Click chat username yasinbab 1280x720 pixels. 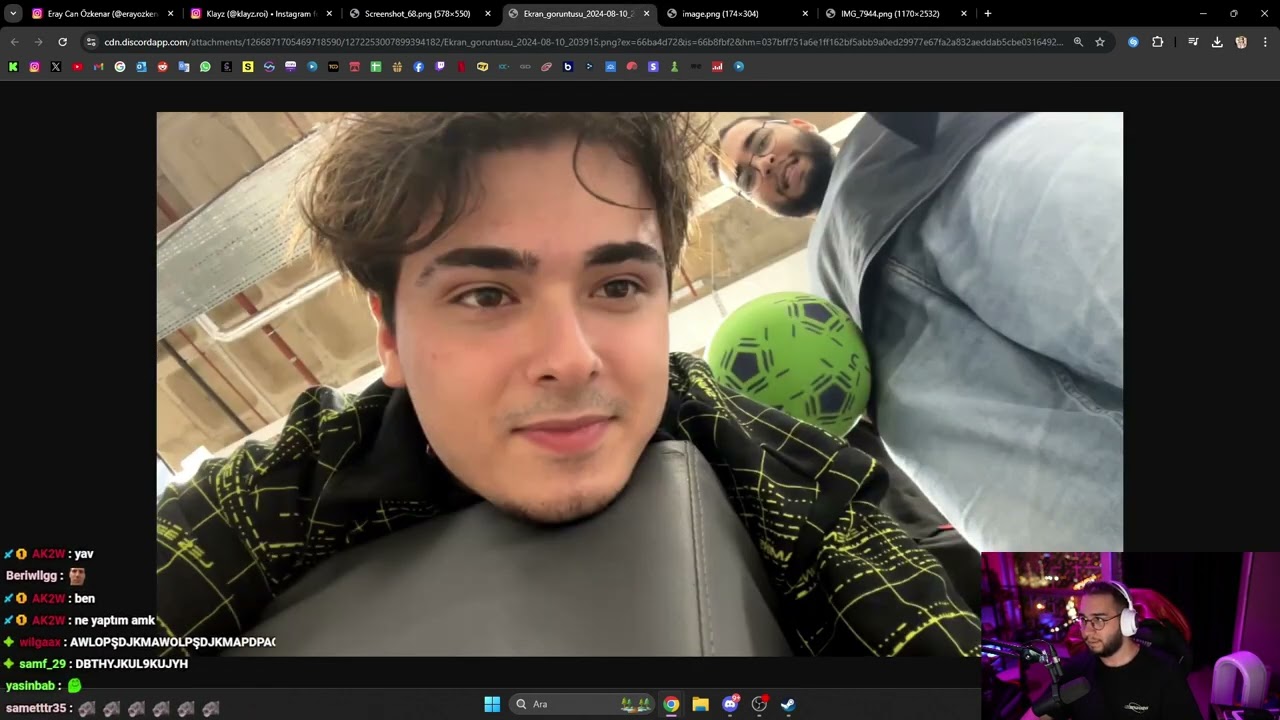pyautogui.click(x=32, y=686)
